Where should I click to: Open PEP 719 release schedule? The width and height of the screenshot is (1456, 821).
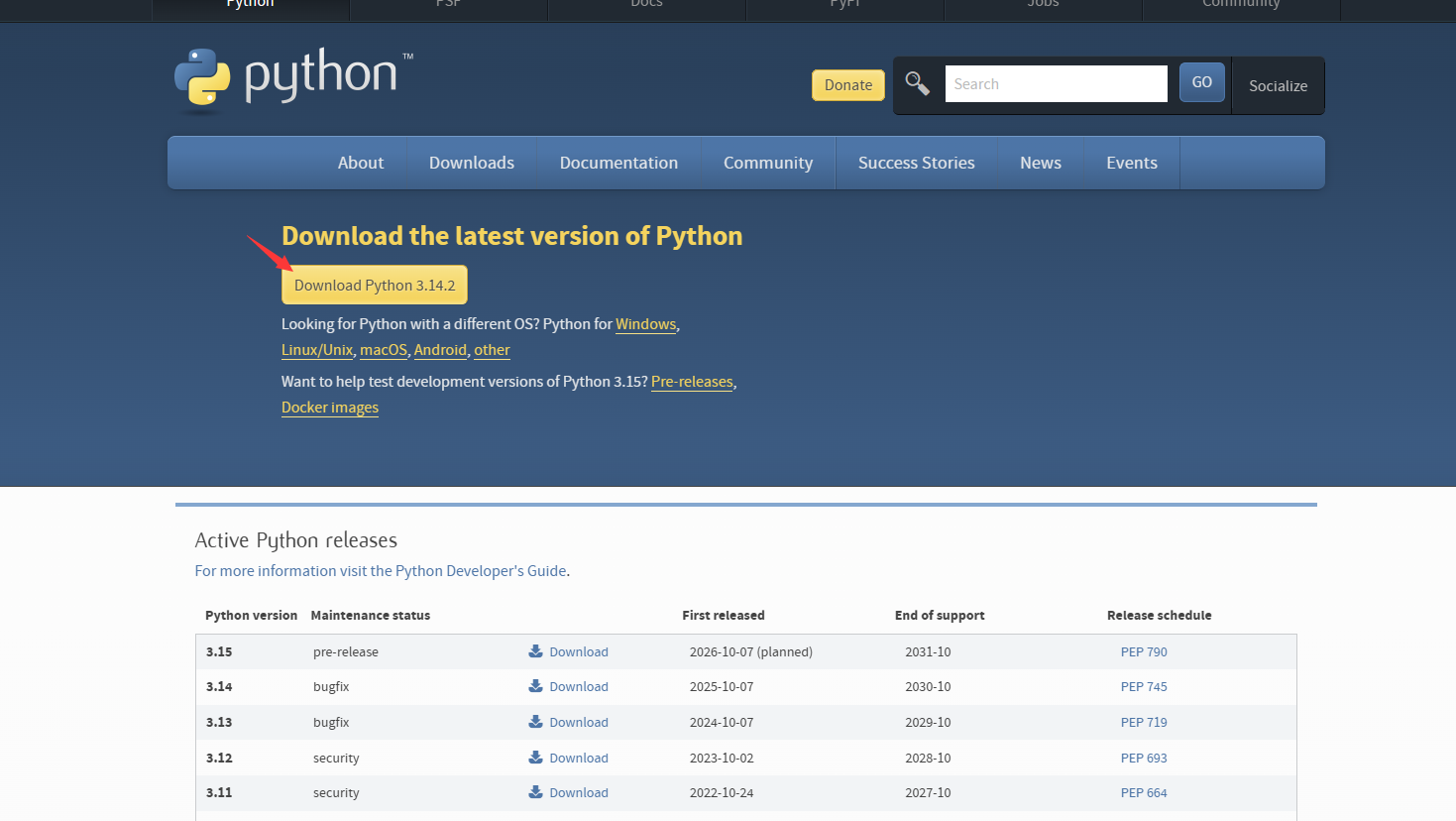coord(1144,722)
